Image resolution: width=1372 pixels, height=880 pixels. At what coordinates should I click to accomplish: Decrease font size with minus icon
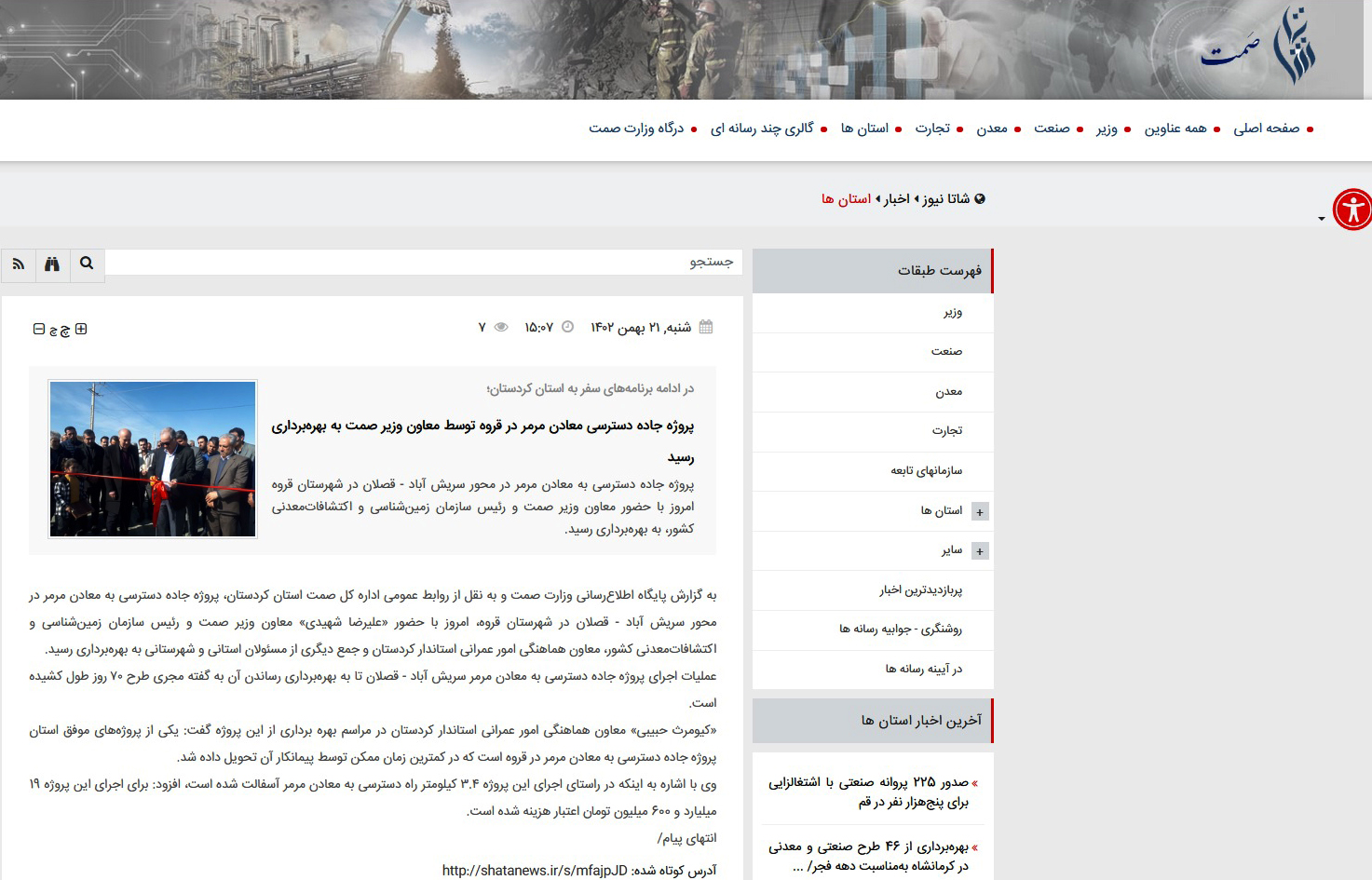pyautogui.click(x=39, y=329)
